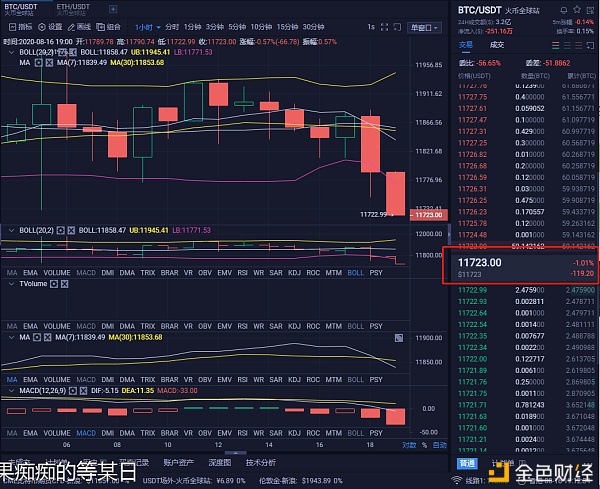Select 交易 order book tab
600x489 pixels.
466,45
